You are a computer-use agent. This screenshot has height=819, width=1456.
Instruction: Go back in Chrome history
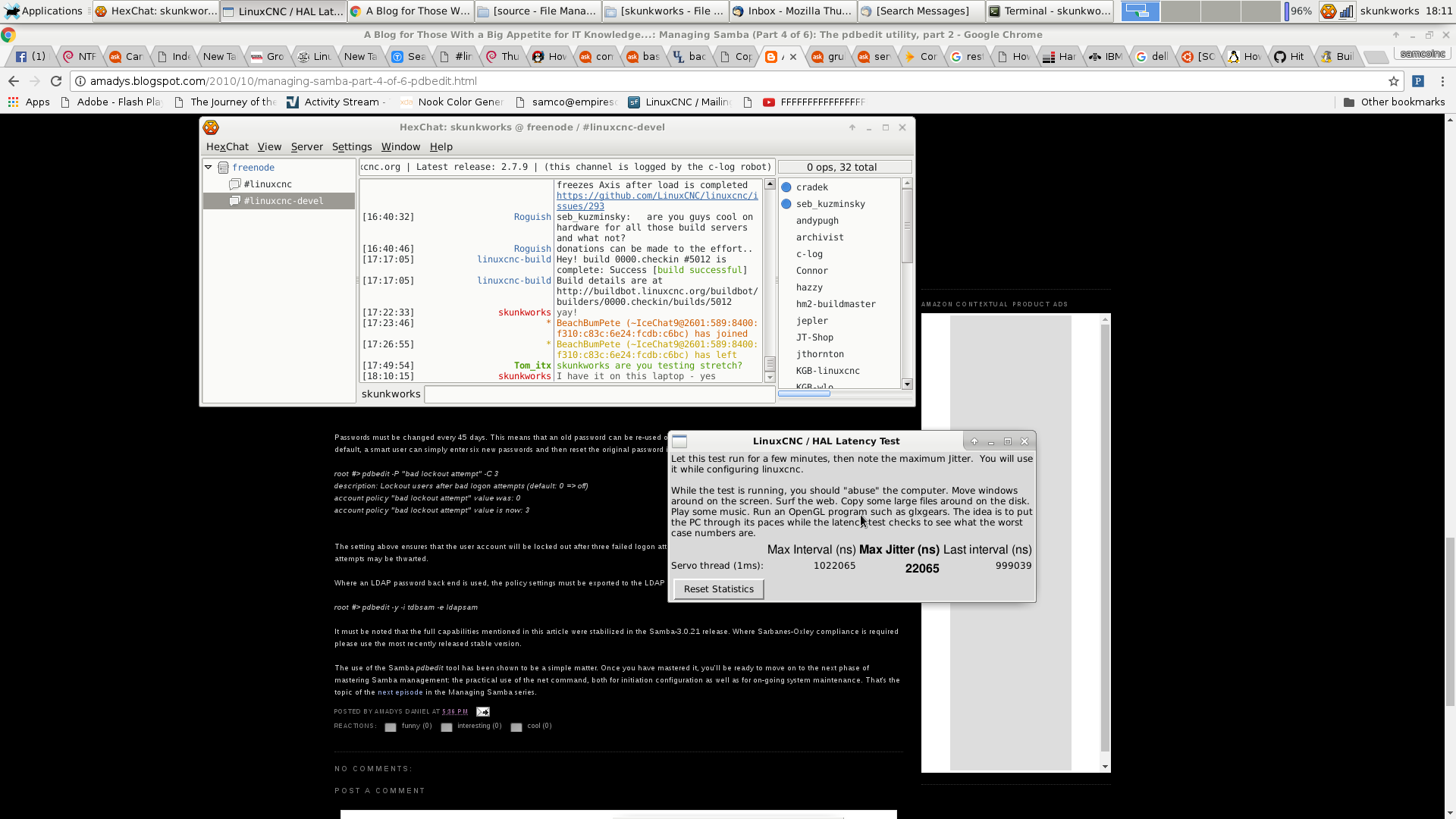[x=13, y=81]
